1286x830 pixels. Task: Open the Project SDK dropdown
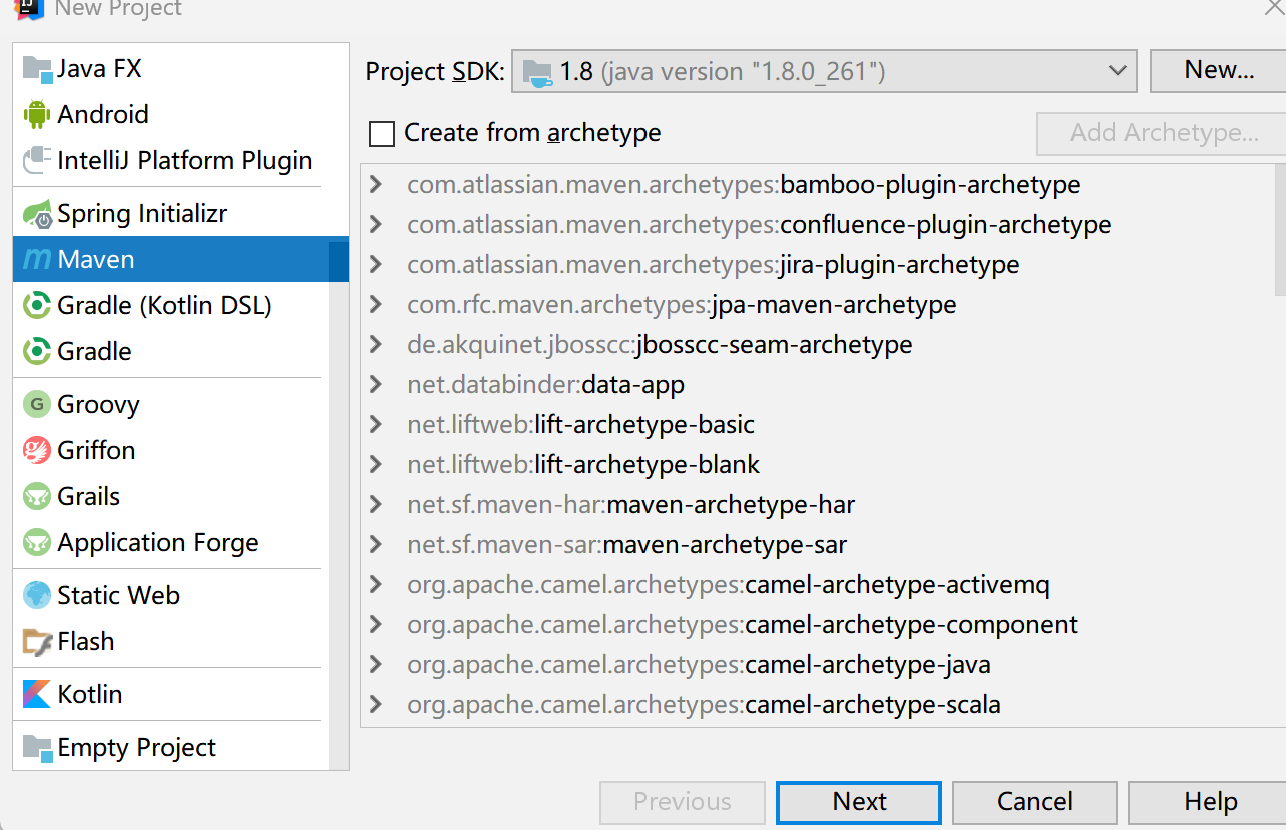pos(824,72)
